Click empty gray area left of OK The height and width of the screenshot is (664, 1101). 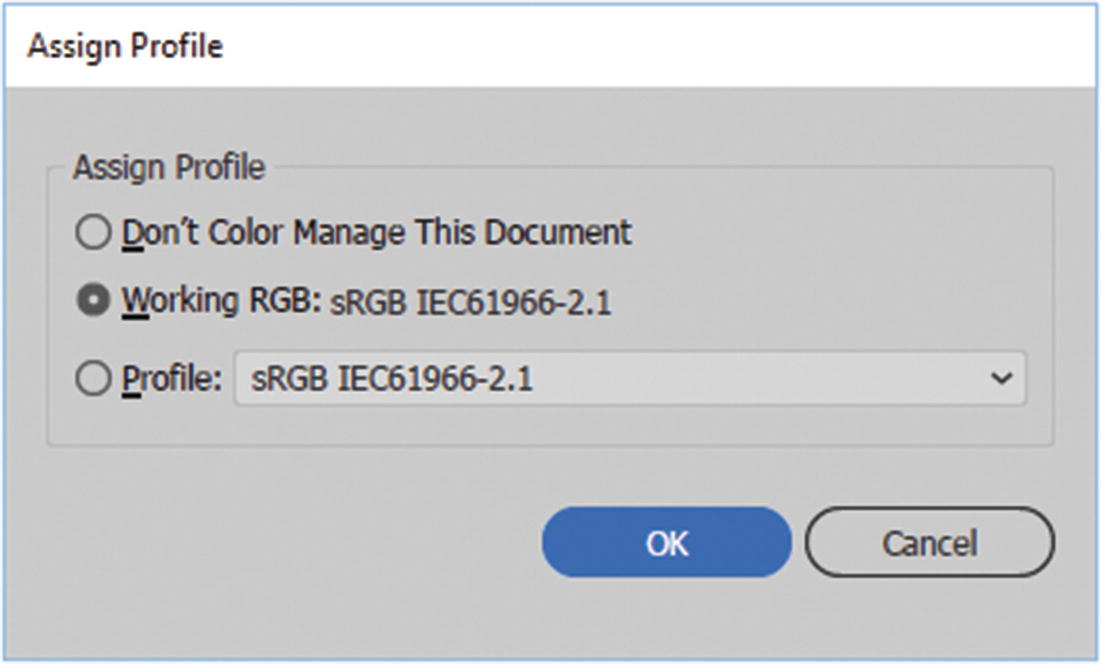tap(300, 543)
